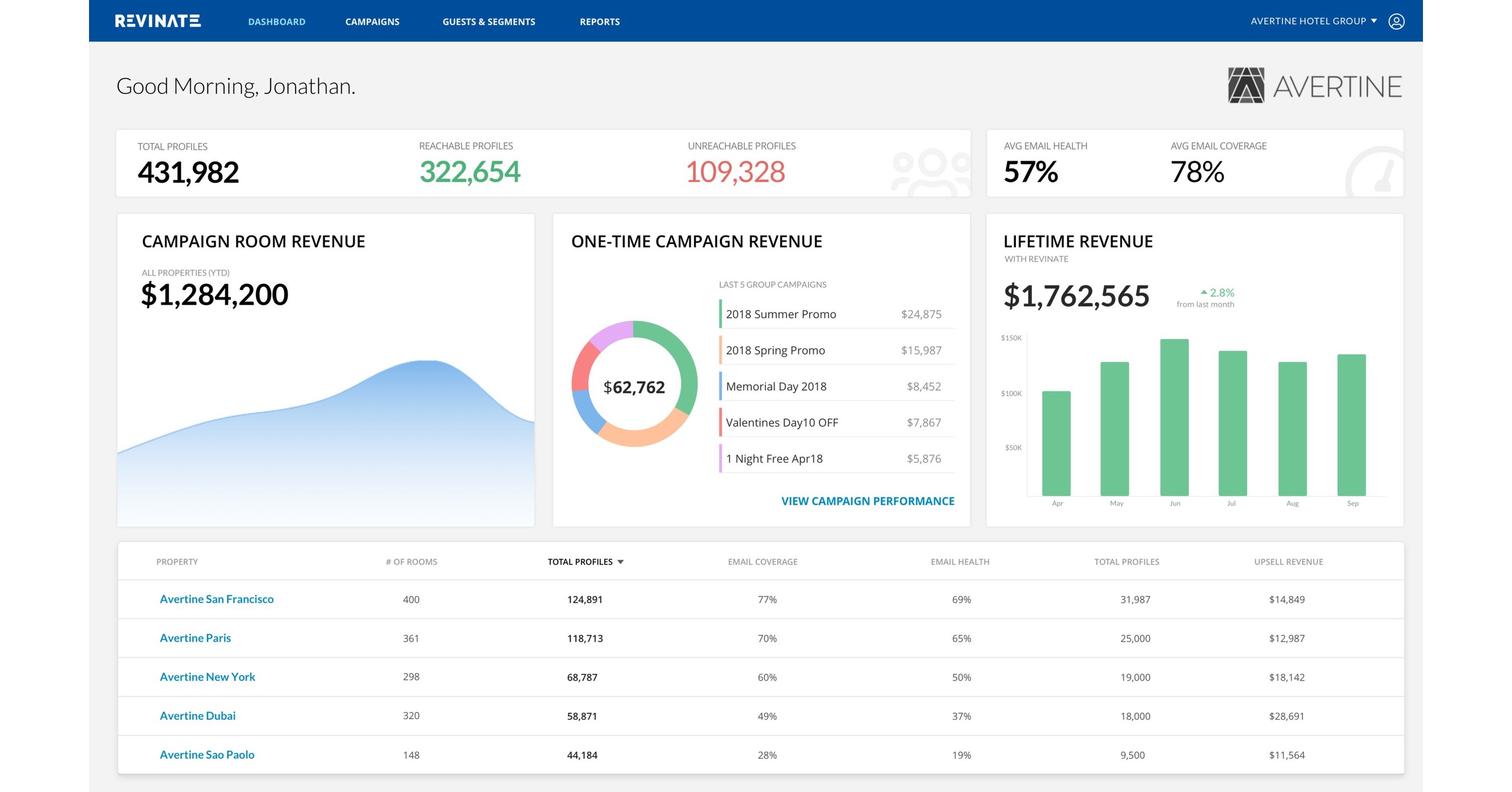Click the $24,875 Summer Promo amount
1512x792 pixels.
tap(921, 314)
